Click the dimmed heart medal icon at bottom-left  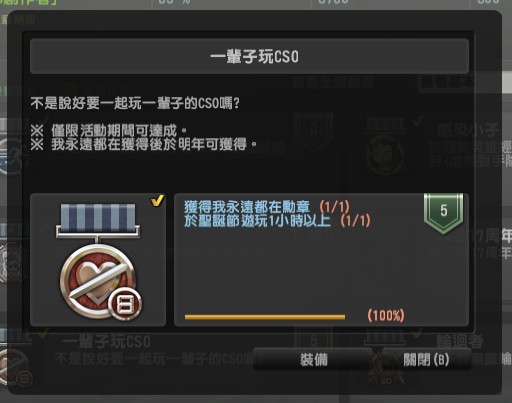pos(15,367)
